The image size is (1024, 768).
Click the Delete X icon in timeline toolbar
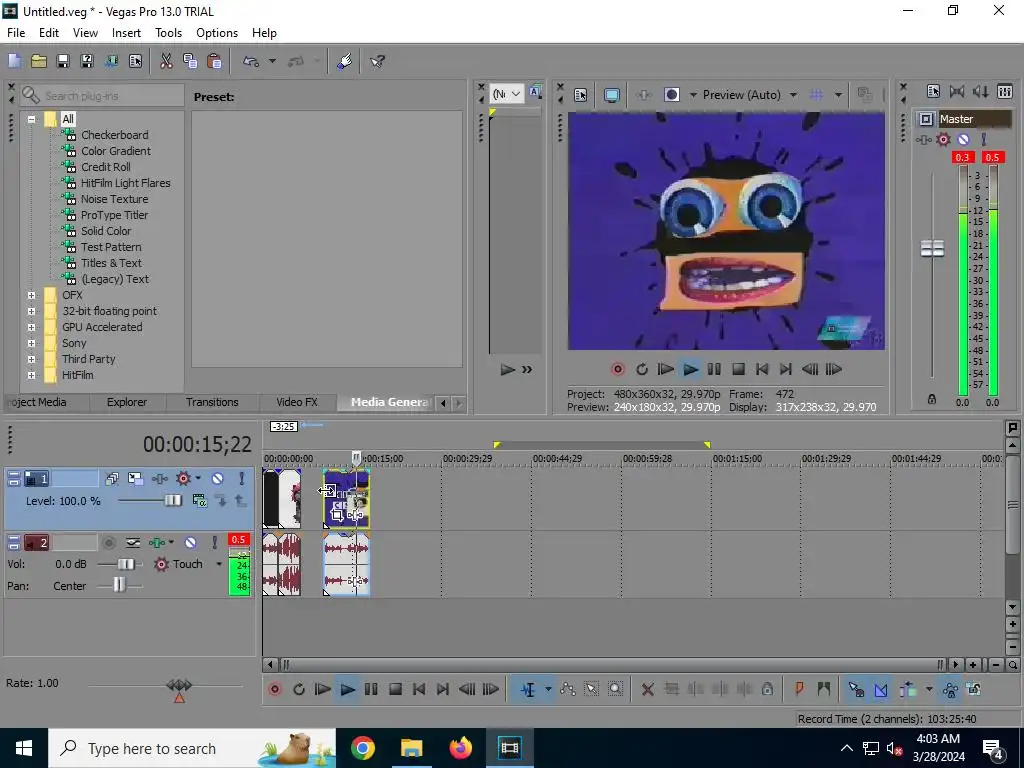click(647, 689)
